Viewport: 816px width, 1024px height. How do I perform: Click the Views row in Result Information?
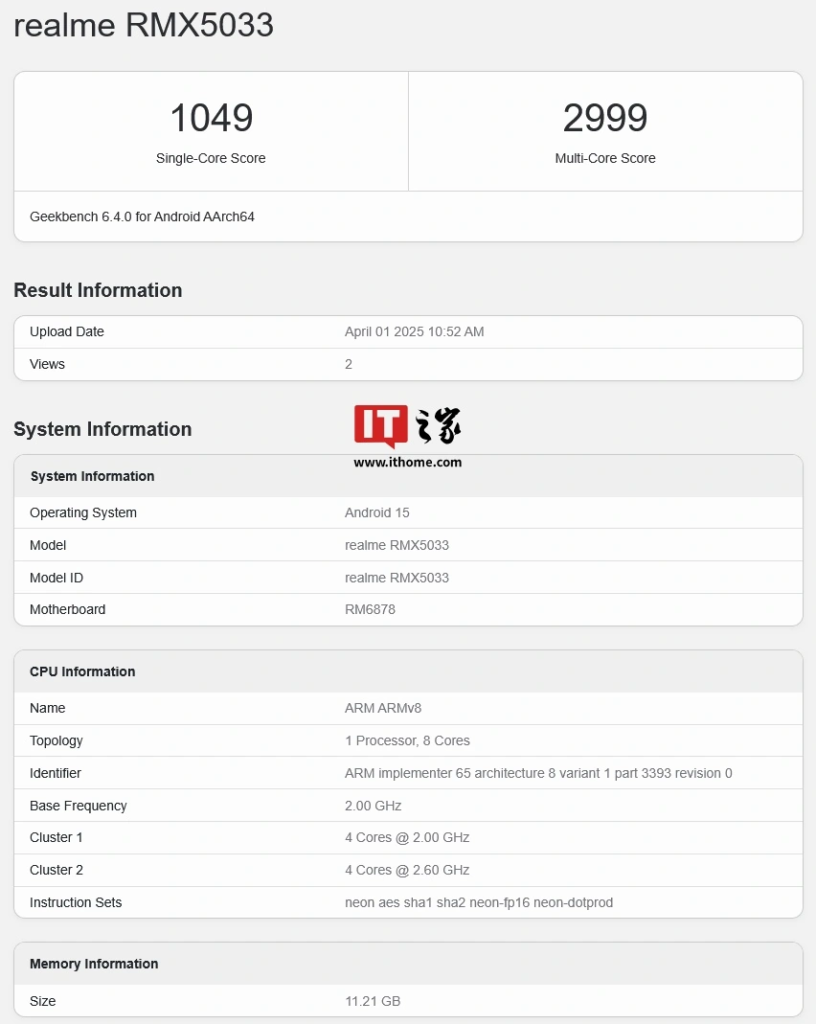coord(47,364)
